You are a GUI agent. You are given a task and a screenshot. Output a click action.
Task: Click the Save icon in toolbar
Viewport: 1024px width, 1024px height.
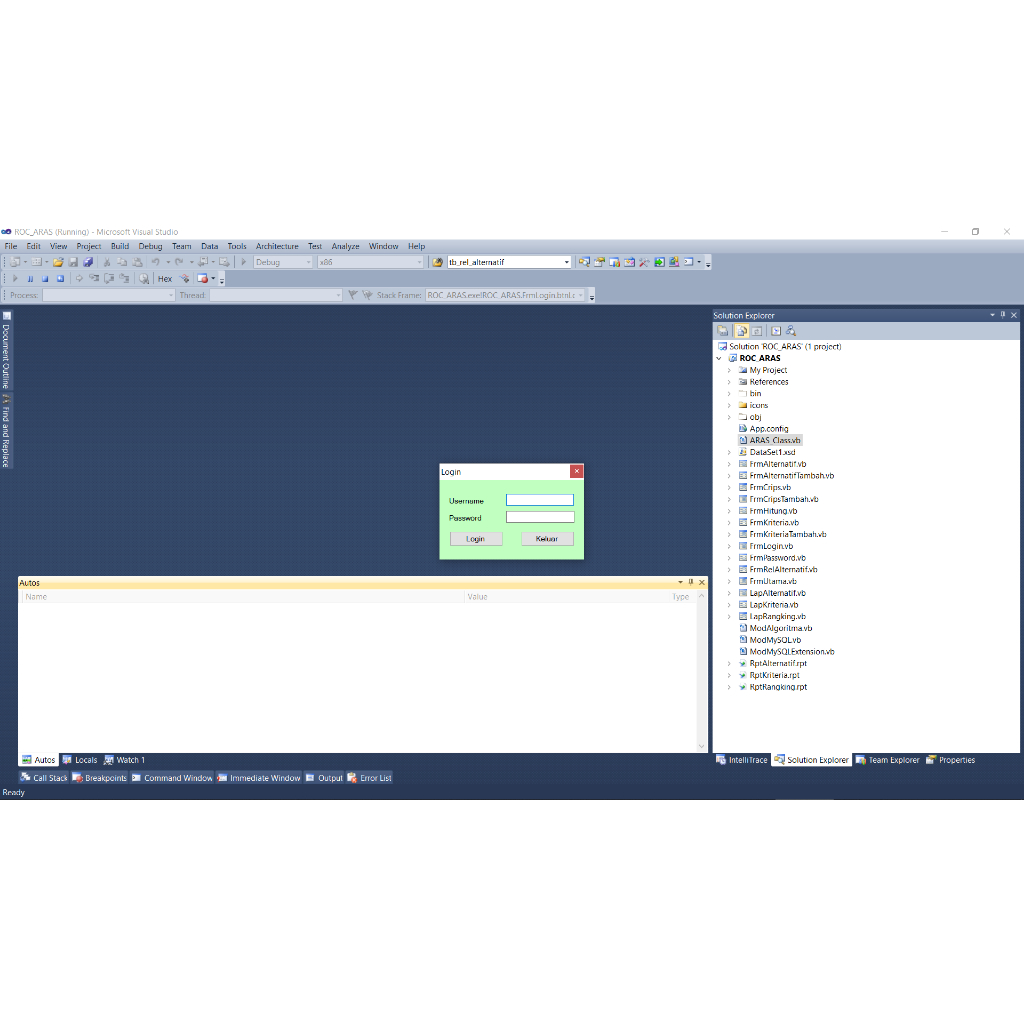73,262
